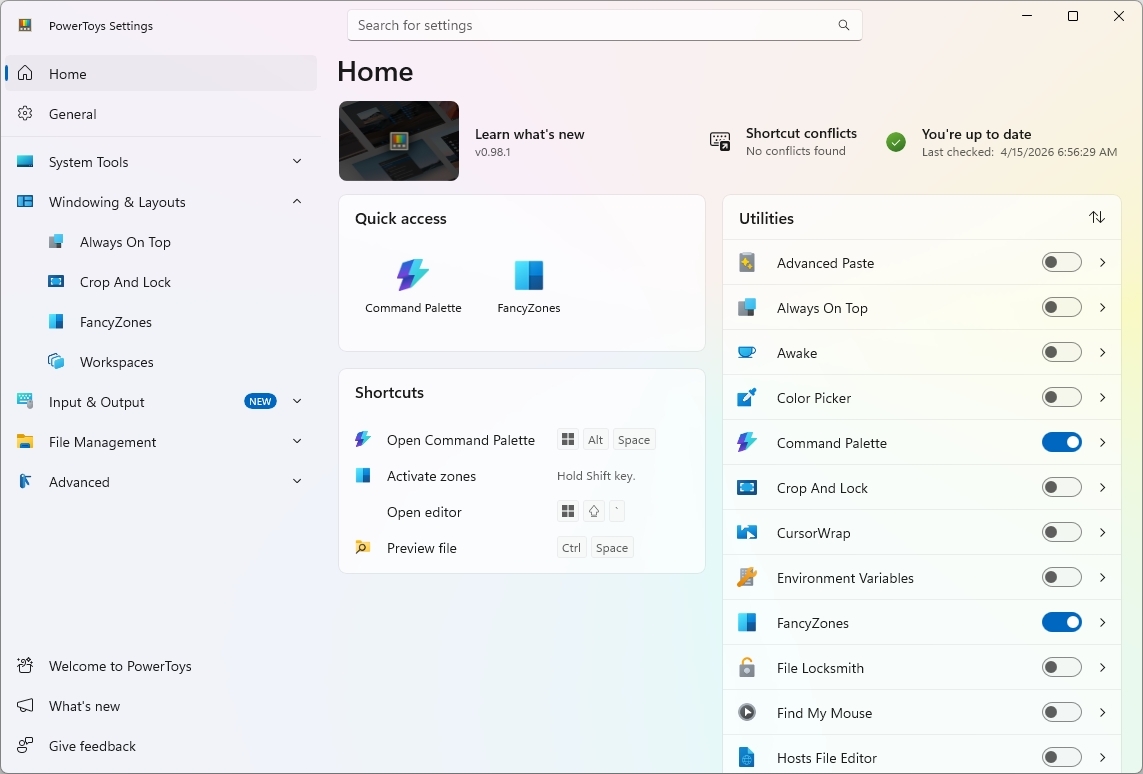Open FancyZones from Quick access
Image resolution: width=1143 pixels, height=774 pixels.
pyautogui.click(x=528, y=272)
